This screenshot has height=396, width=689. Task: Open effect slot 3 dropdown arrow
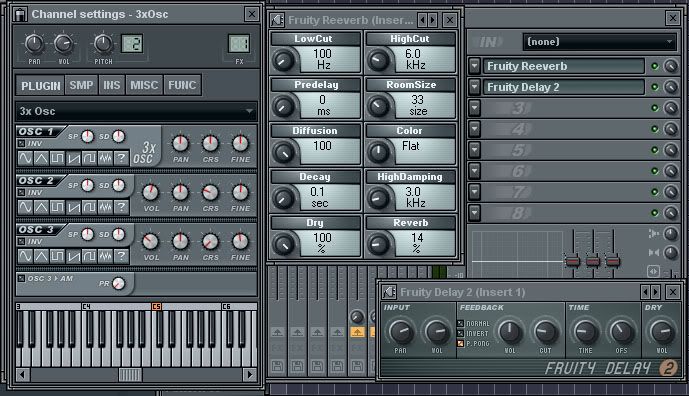[474, 108]
